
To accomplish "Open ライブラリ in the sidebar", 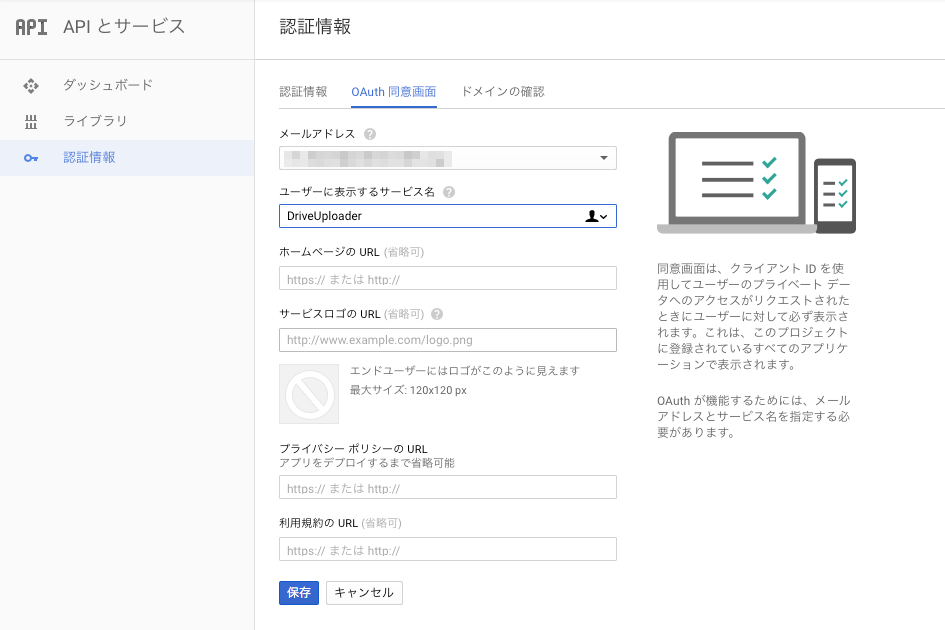I will [127, 122].
